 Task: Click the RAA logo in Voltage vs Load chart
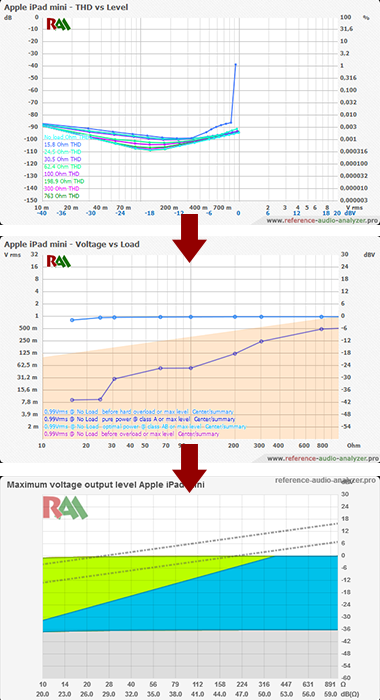(58, 261)
